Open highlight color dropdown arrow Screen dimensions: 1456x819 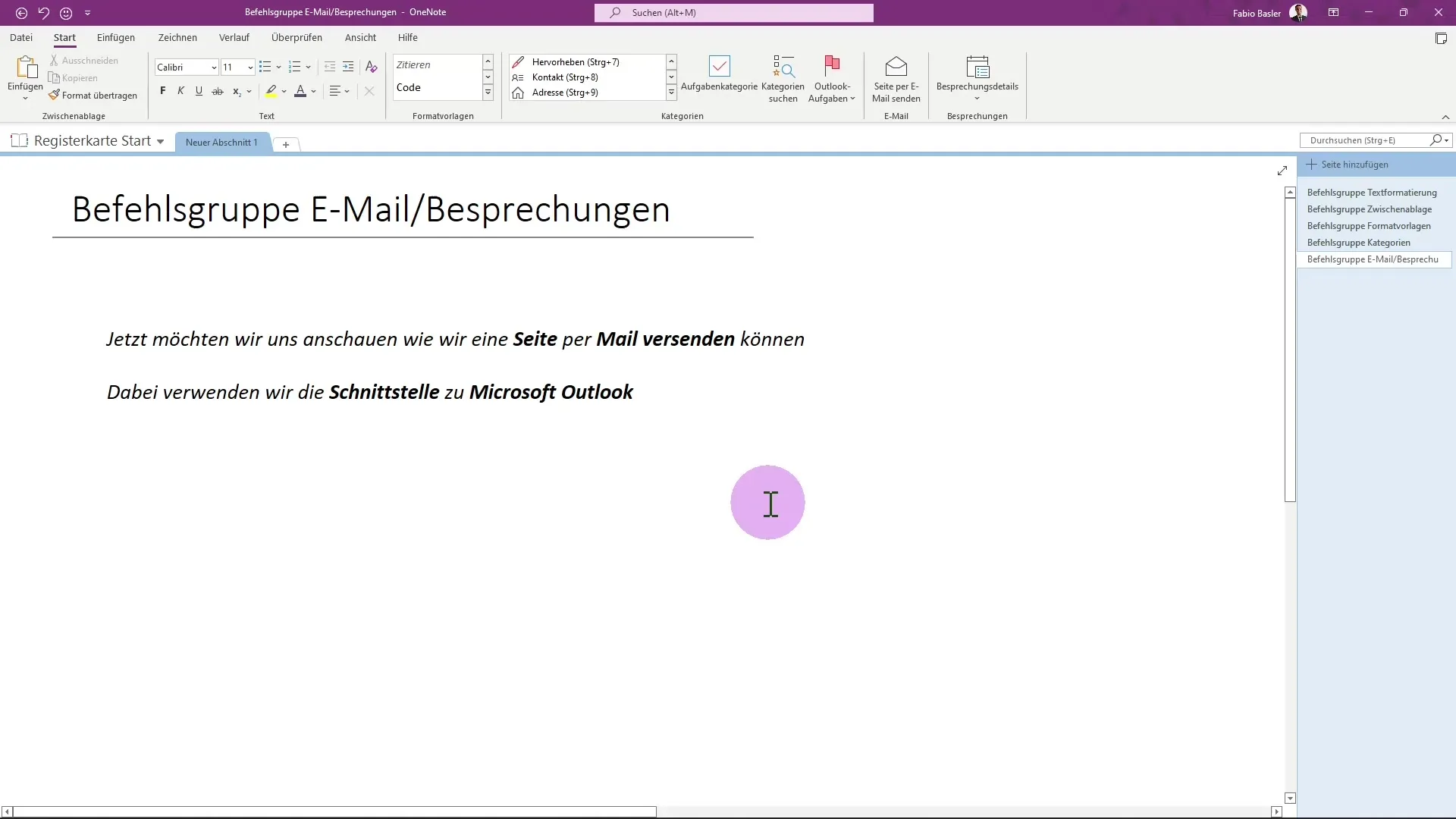(284, 91)
